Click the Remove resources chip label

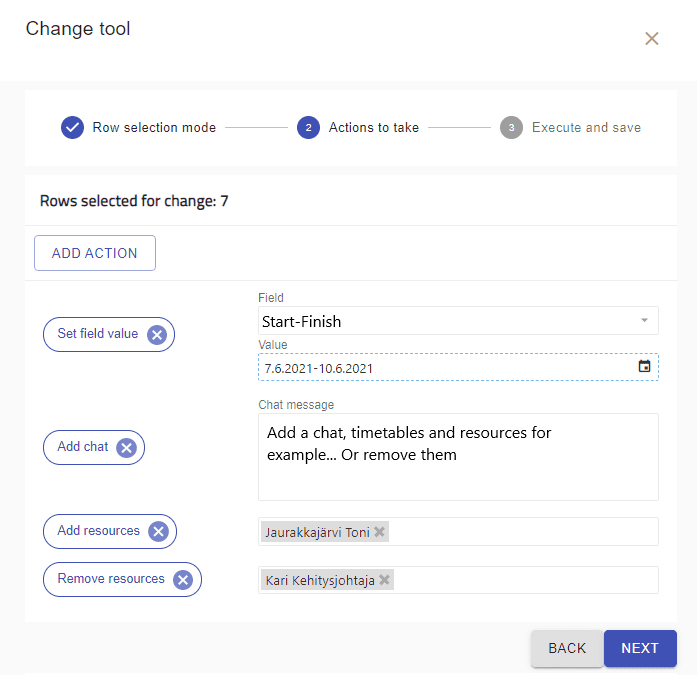pyautogui.click(x=111, y=578)
